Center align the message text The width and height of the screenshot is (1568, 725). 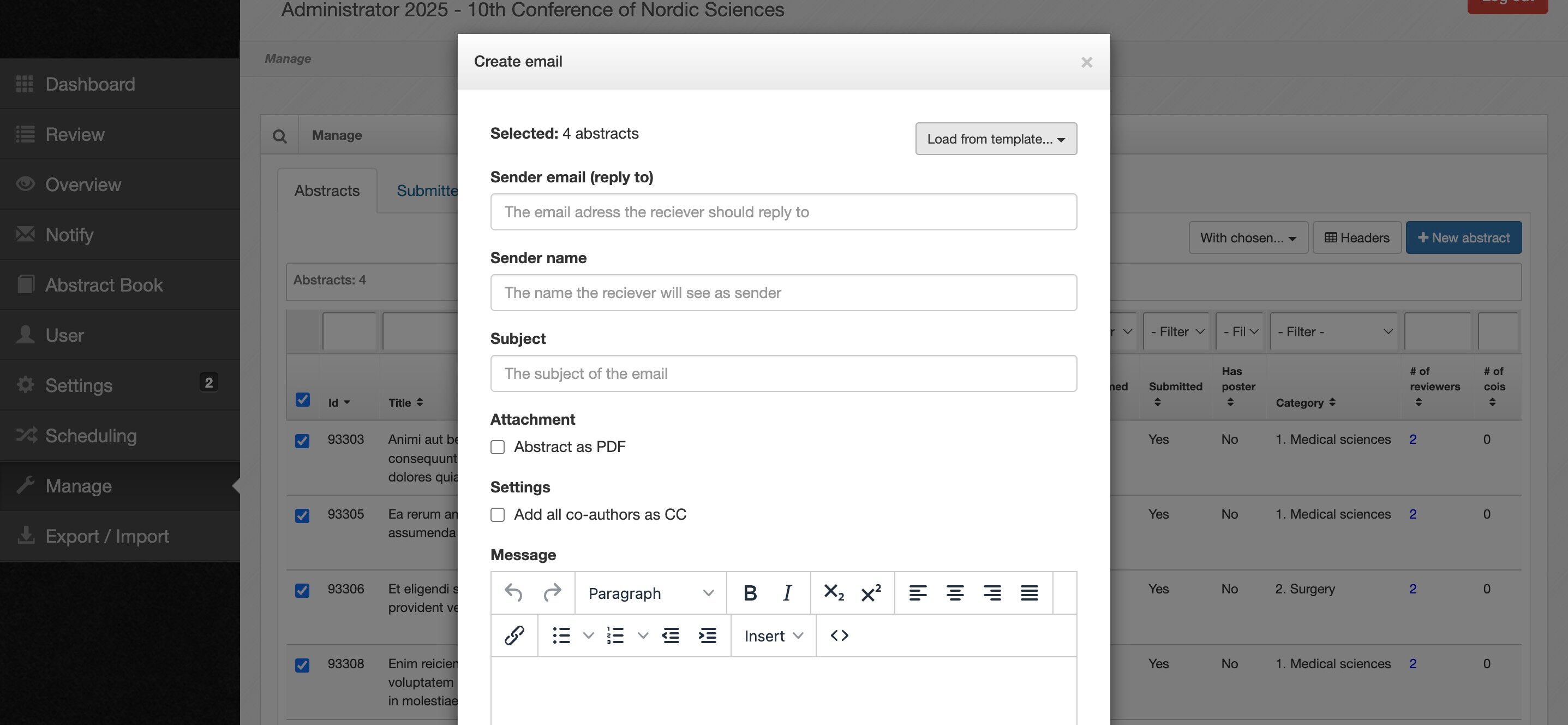954,593
